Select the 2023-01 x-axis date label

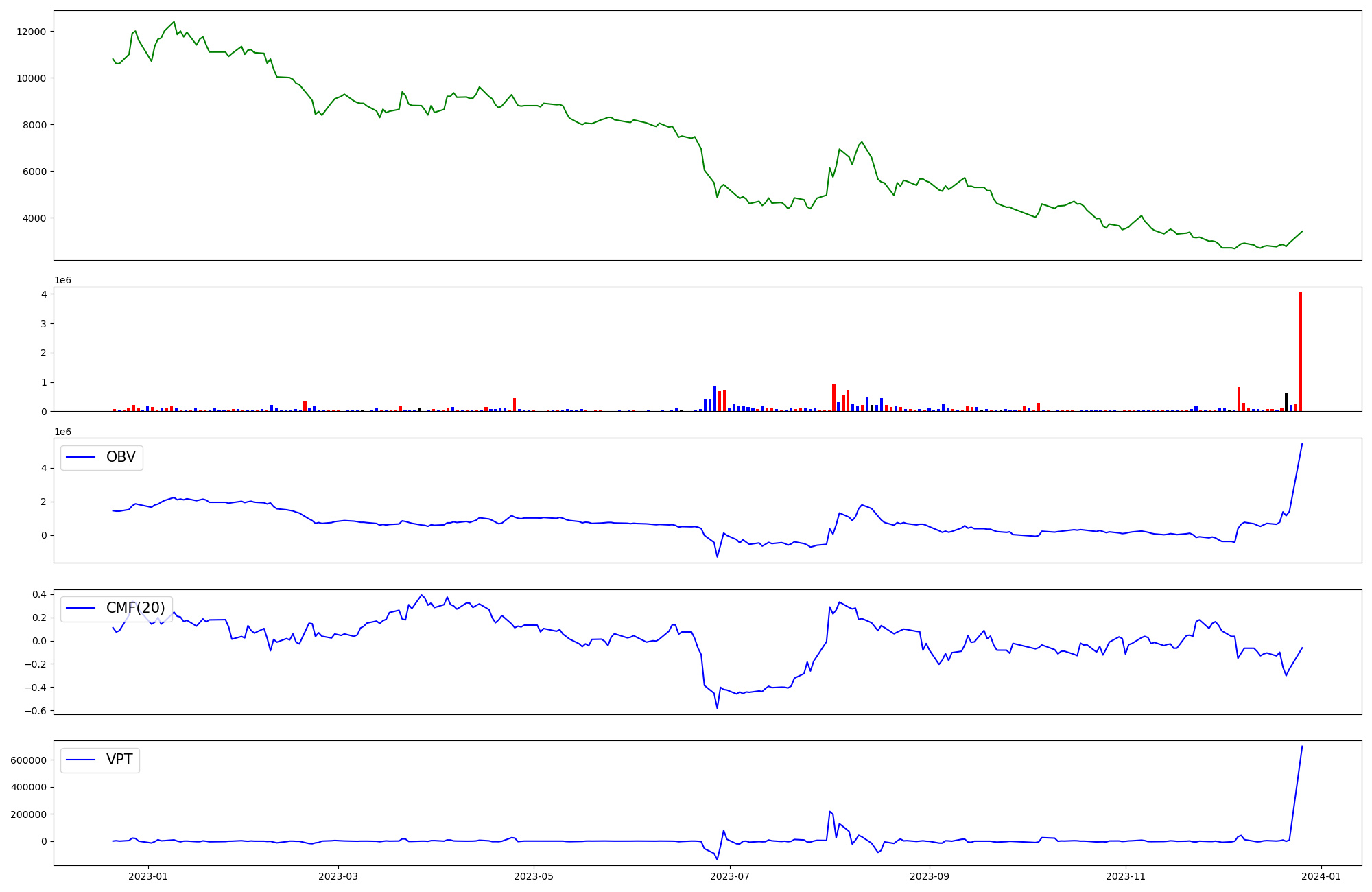pos(148,876)
